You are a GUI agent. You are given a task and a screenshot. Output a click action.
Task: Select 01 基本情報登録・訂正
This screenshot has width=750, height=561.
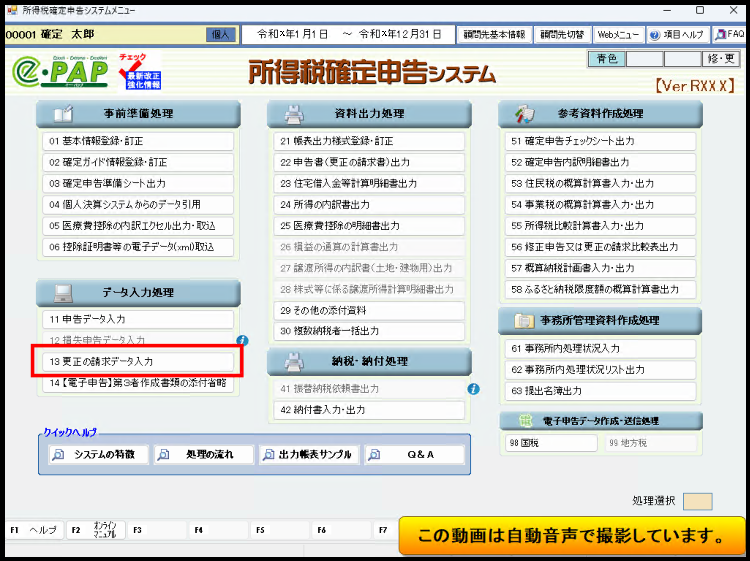tap(138, 142)
